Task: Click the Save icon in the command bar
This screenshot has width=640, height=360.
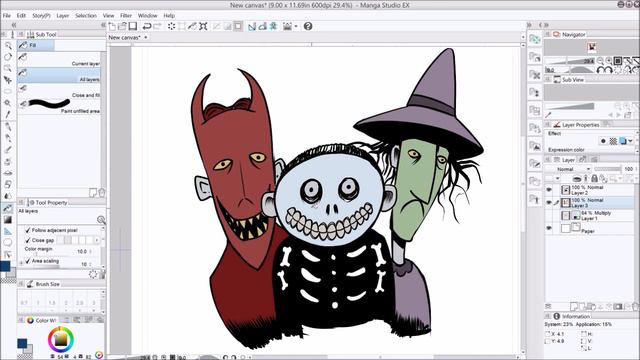Action: [x=133, y=26]
